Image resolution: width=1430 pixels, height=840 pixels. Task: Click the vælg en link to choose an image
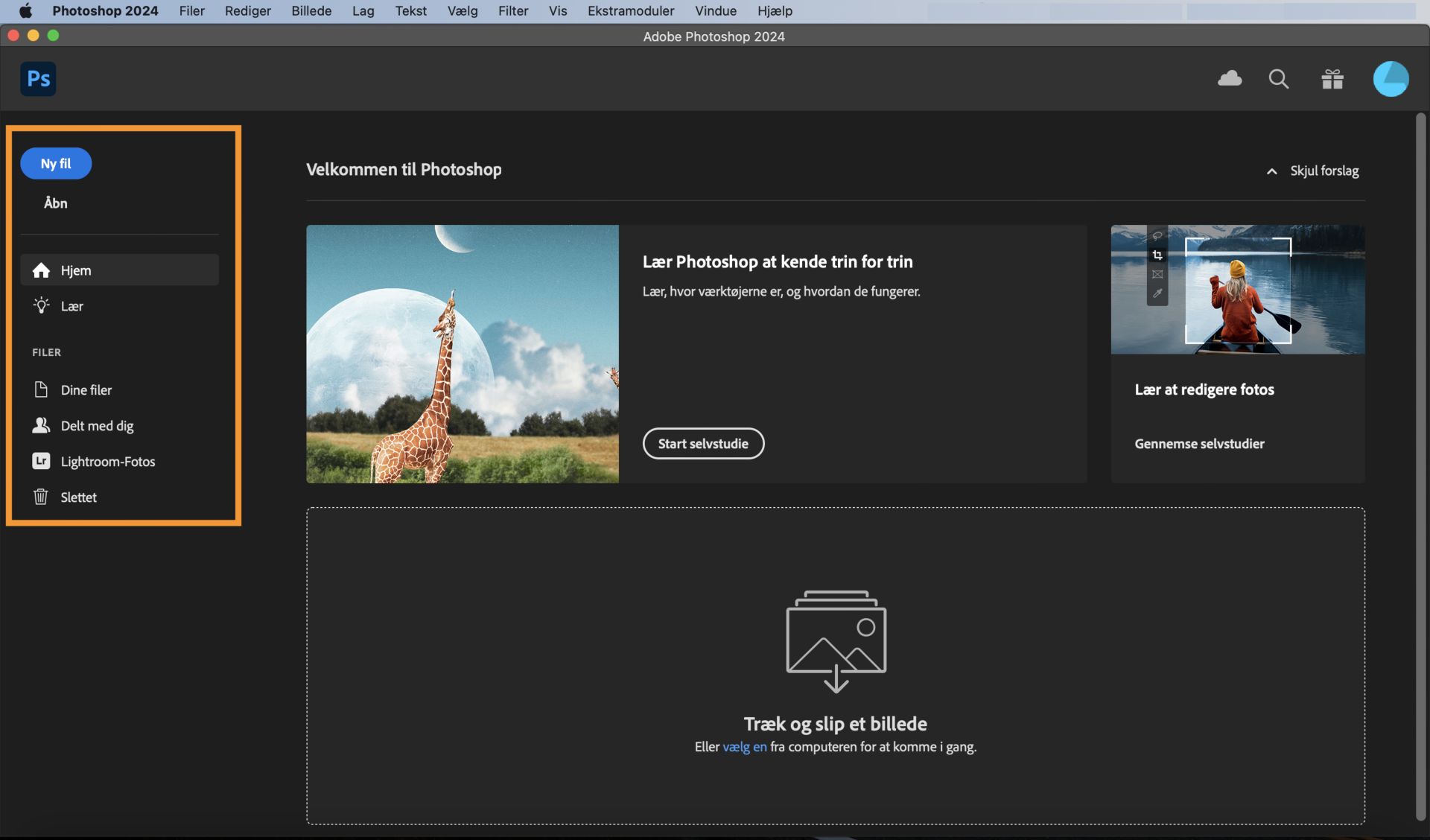click(x=744, y=747)
